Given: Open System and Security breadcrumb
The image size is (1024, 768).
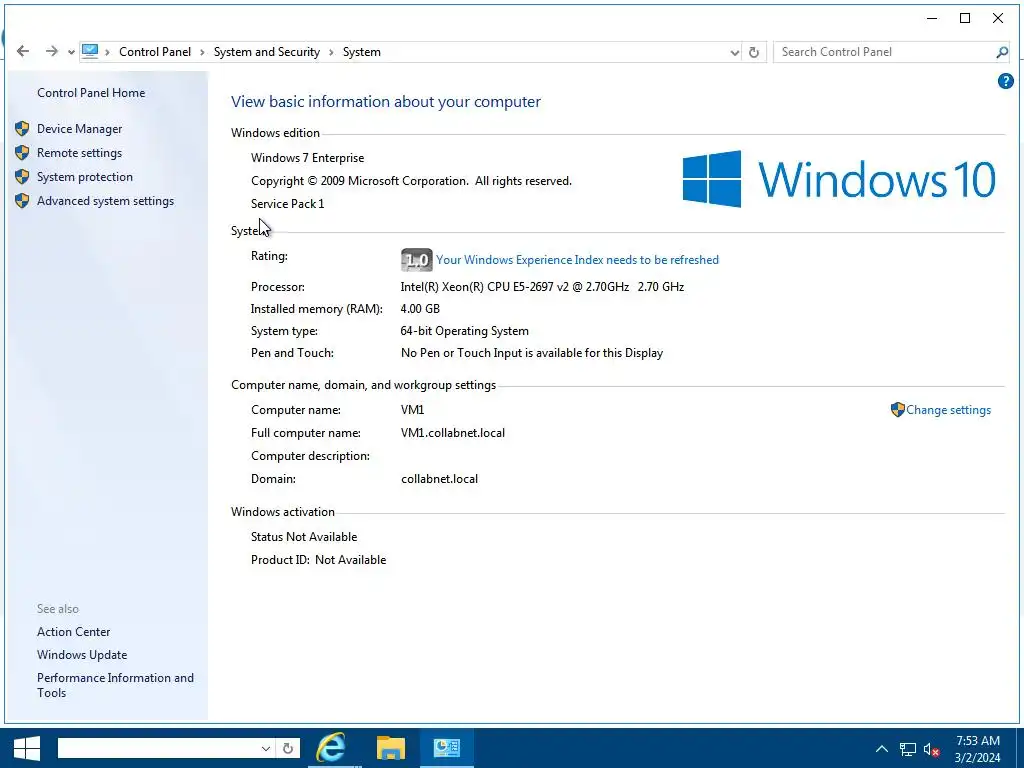Looking at the screenshot, I should 266,52.
